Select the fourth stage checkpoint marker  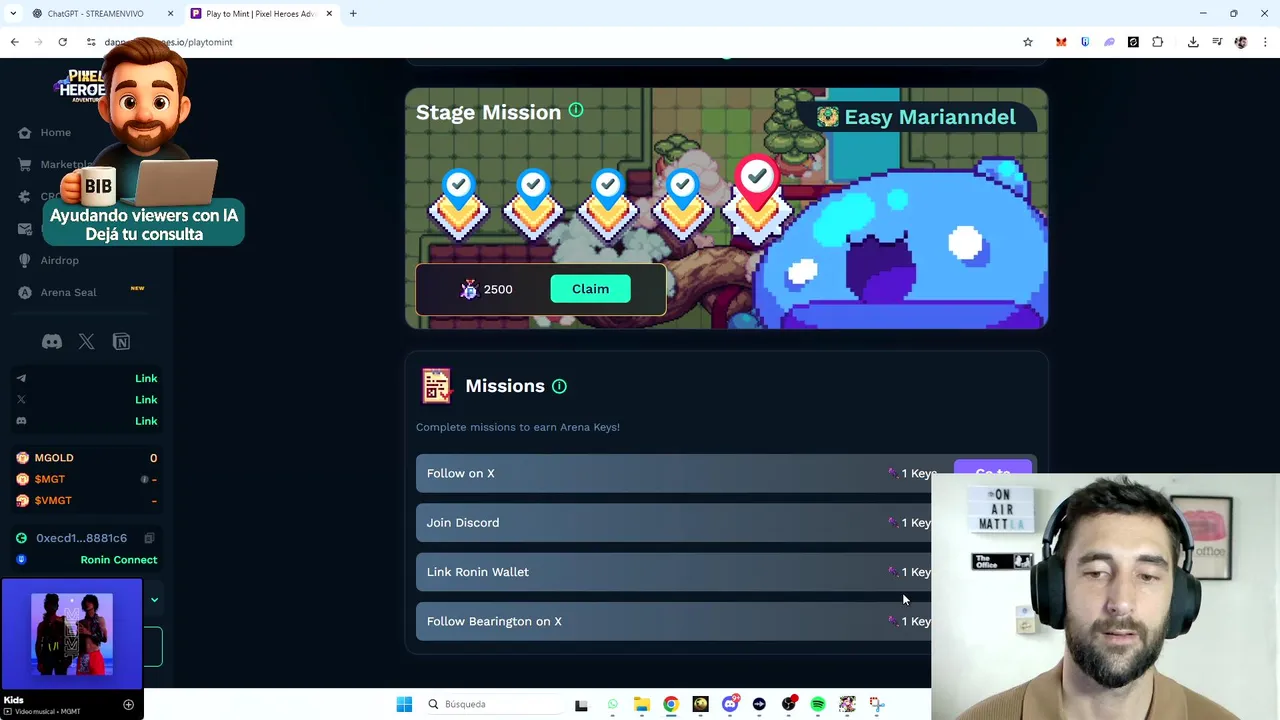point(683,203)
